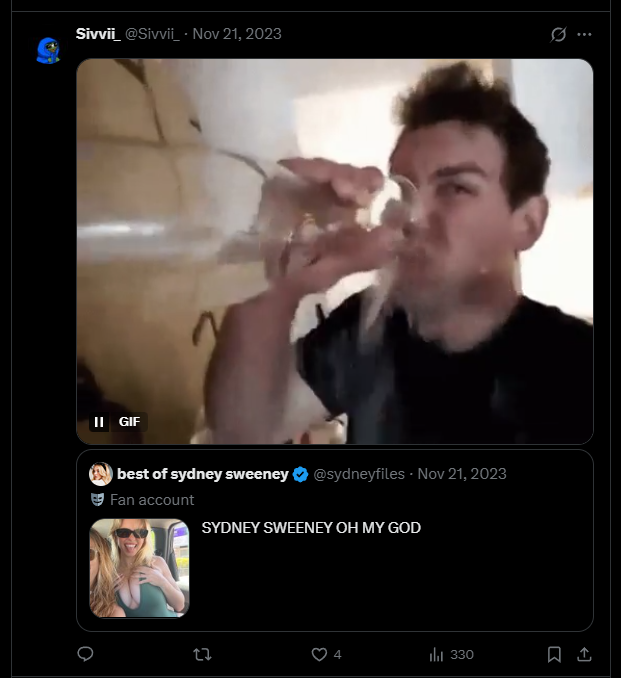Share the post with upload arrow icon
The image size is (621, 678).
coord(584,654)
